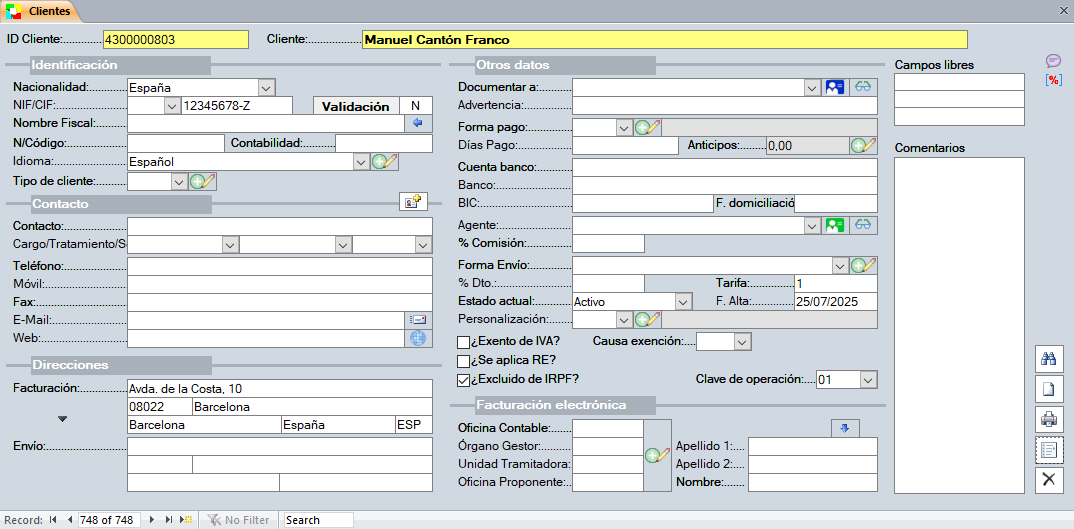
Task: Uncheck the ¿Excluido de IRPF? checkbox
Action: point(463,379)
